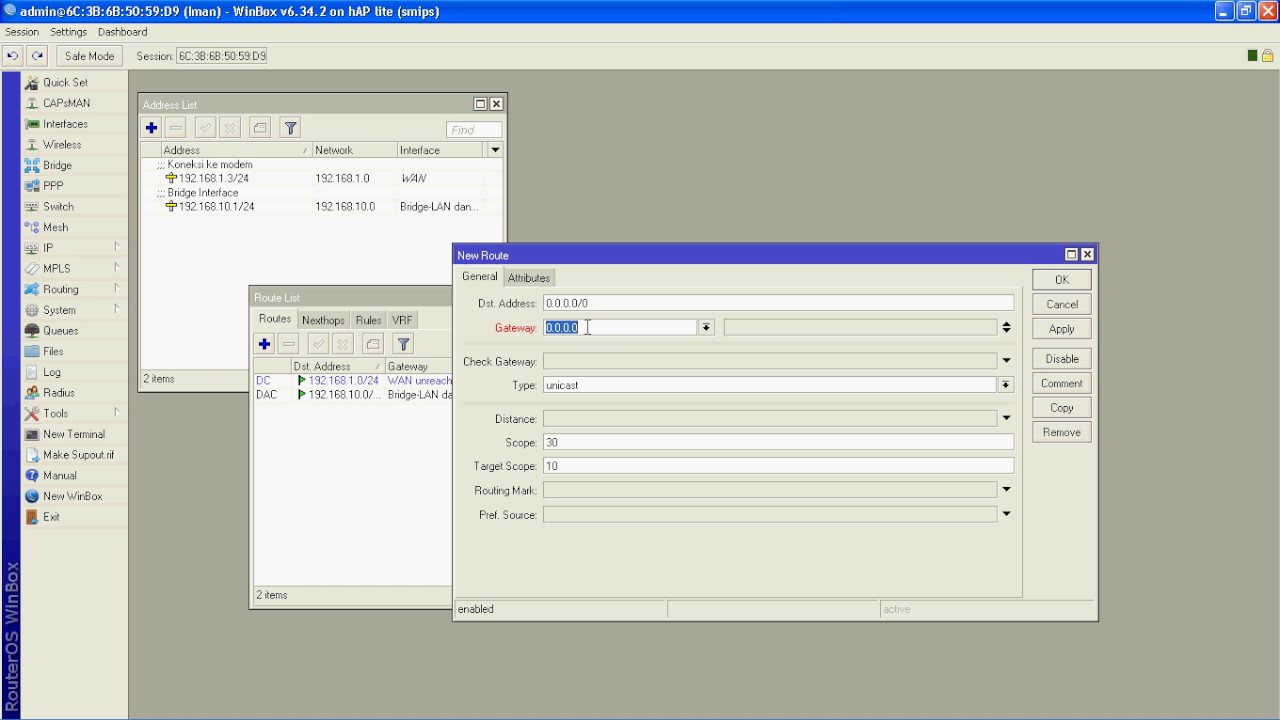Click the filter funnel icon in Route List
Screen dimensions: 1280x720
click(x=403, y=344)
